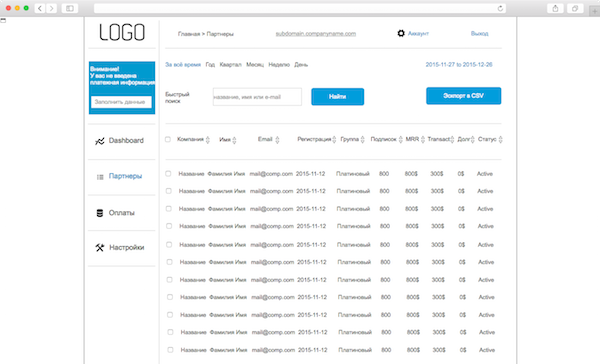The height and width of the screenshot is (364, 600).
Task: Reload the page with refresh icon
Action: 500,8
